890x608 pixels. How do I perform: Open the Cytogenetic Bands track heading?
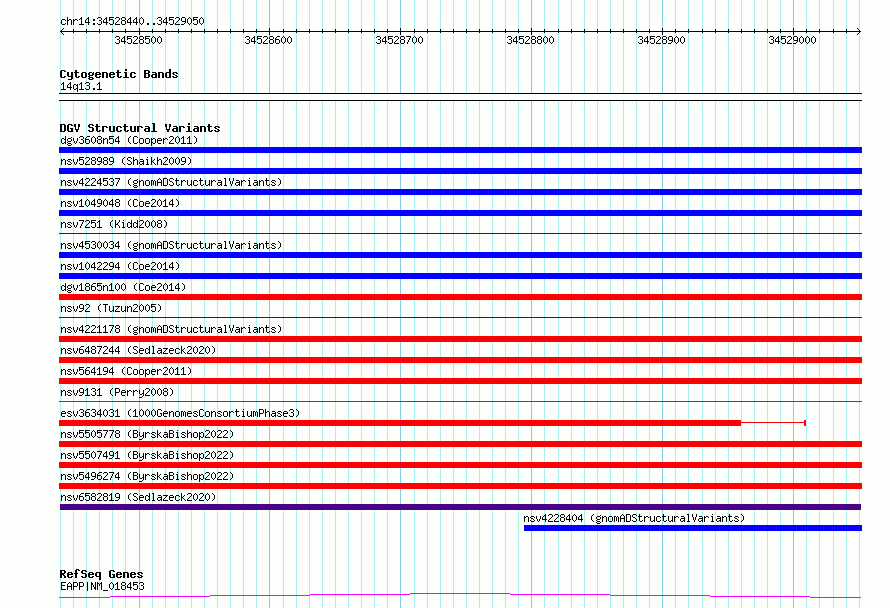coord(119,74)
